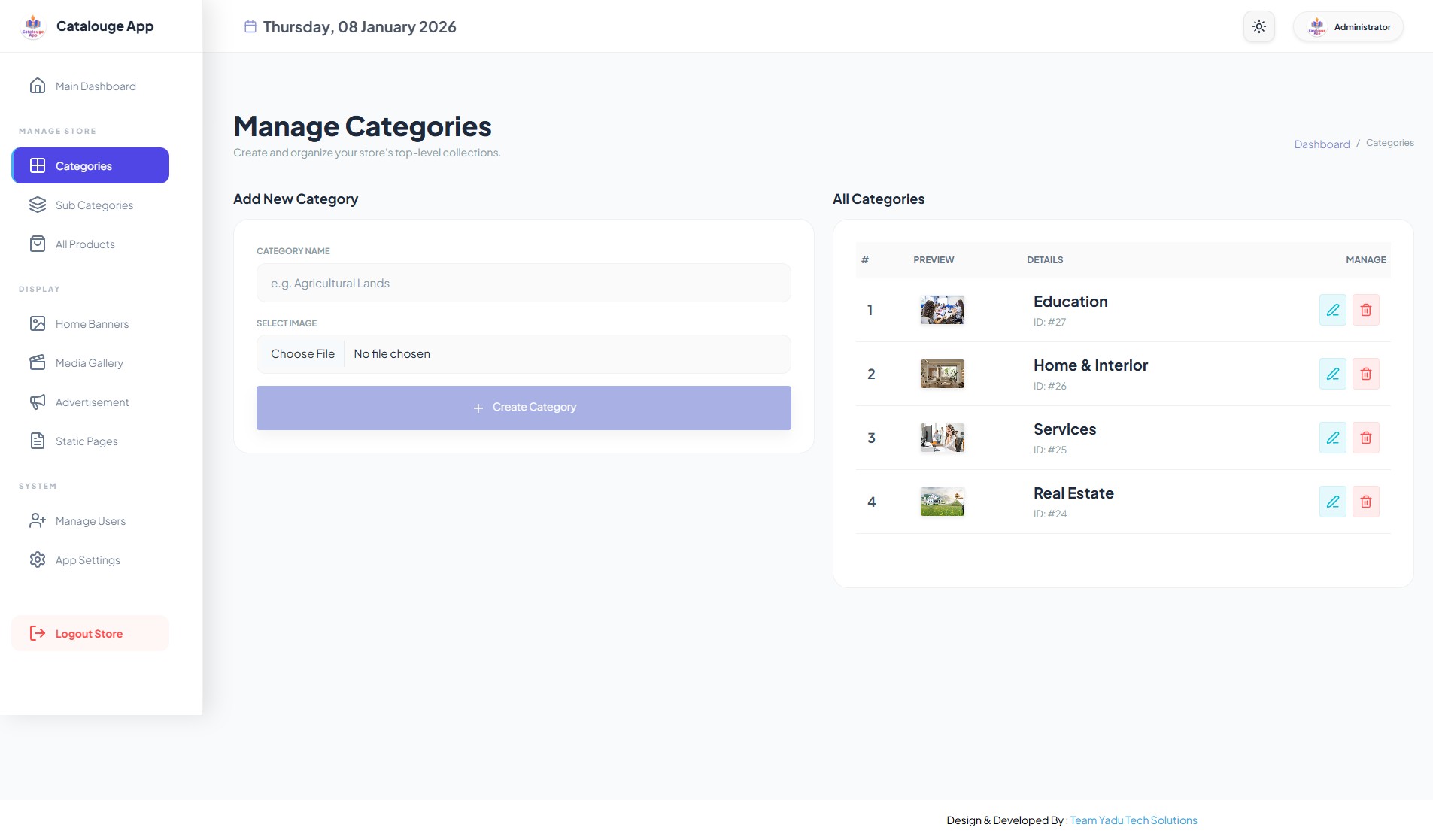Viewport: 1433px width, 840px height.
Task: Click the Real Estate preview thumbnail
Action: tap(943, 502)
